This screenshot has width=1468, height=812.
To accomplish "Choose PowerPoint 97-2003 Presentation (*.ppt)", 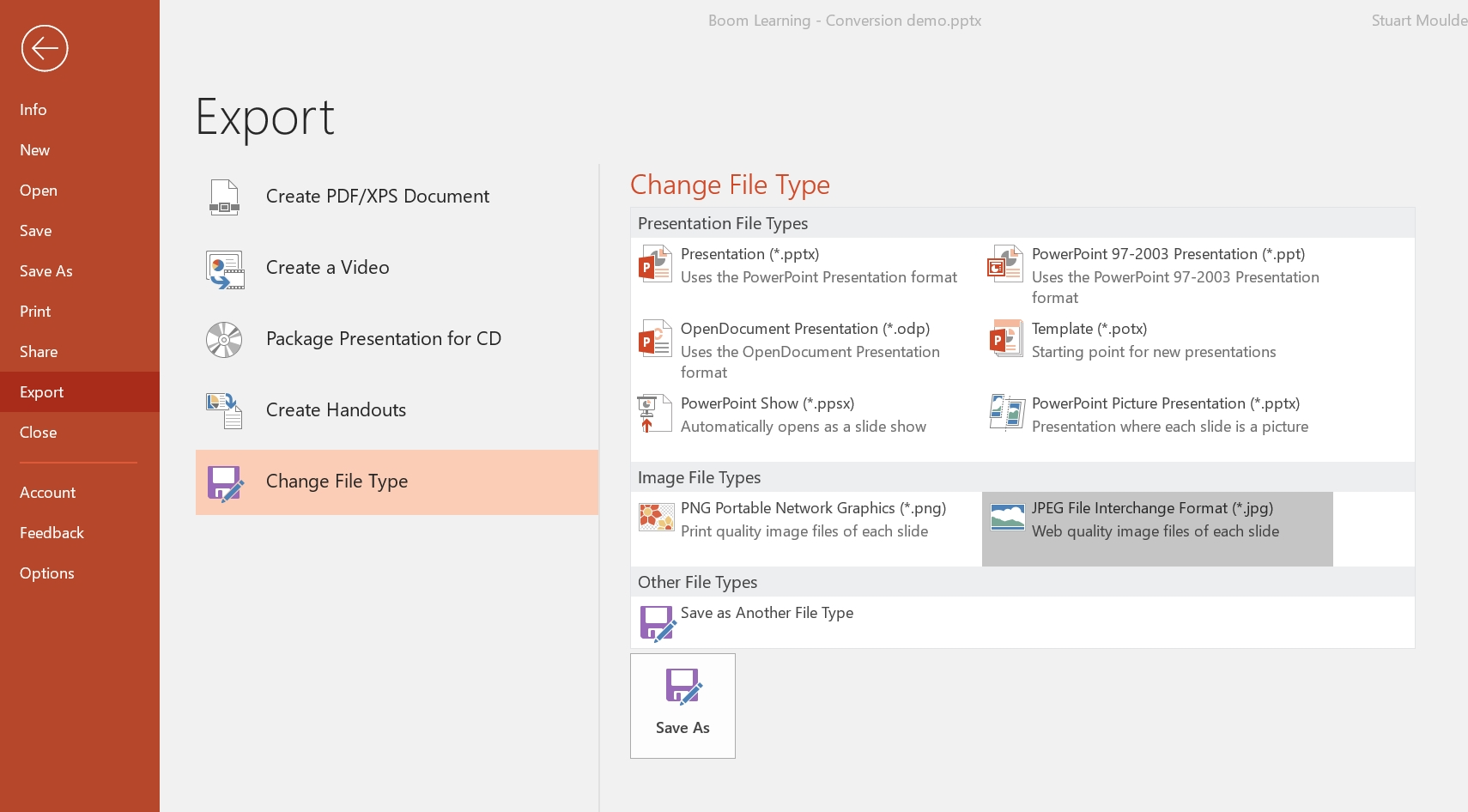I will click(x=1157, y=276).
